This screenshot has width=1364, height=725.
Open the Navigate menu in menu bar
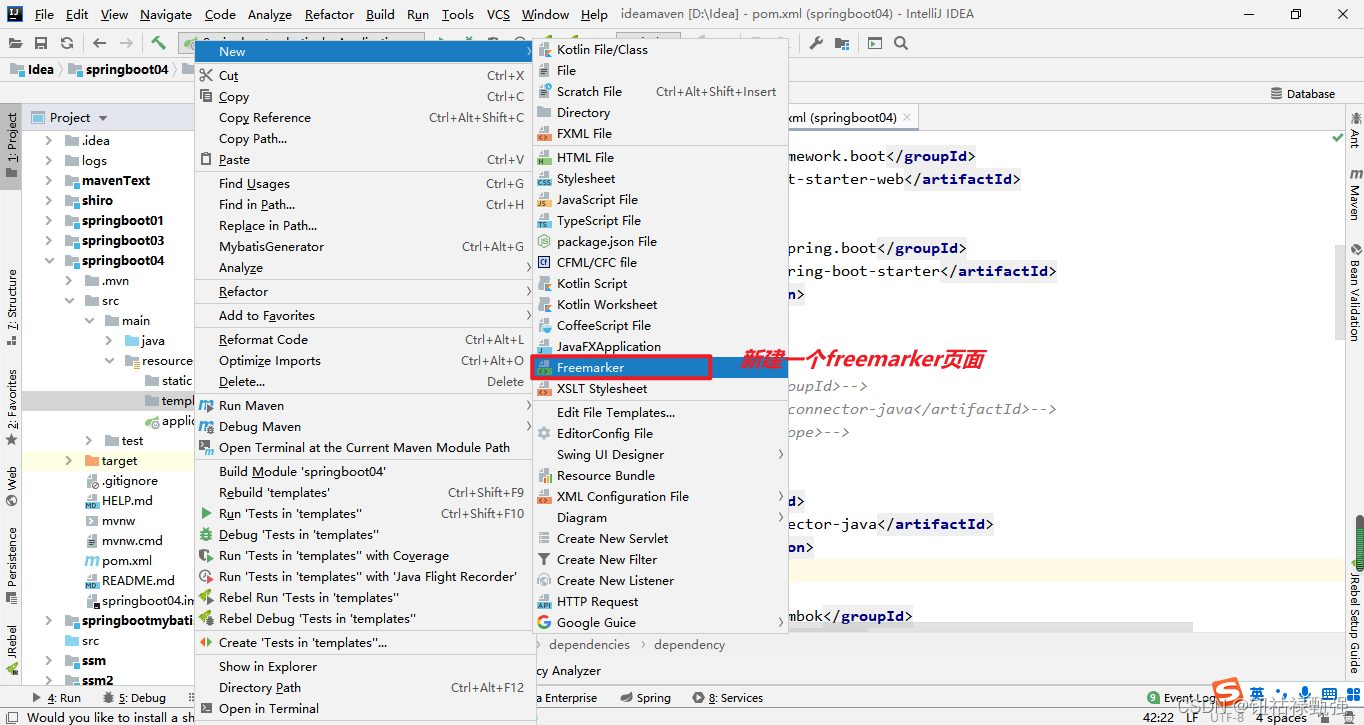click(165, 14)
